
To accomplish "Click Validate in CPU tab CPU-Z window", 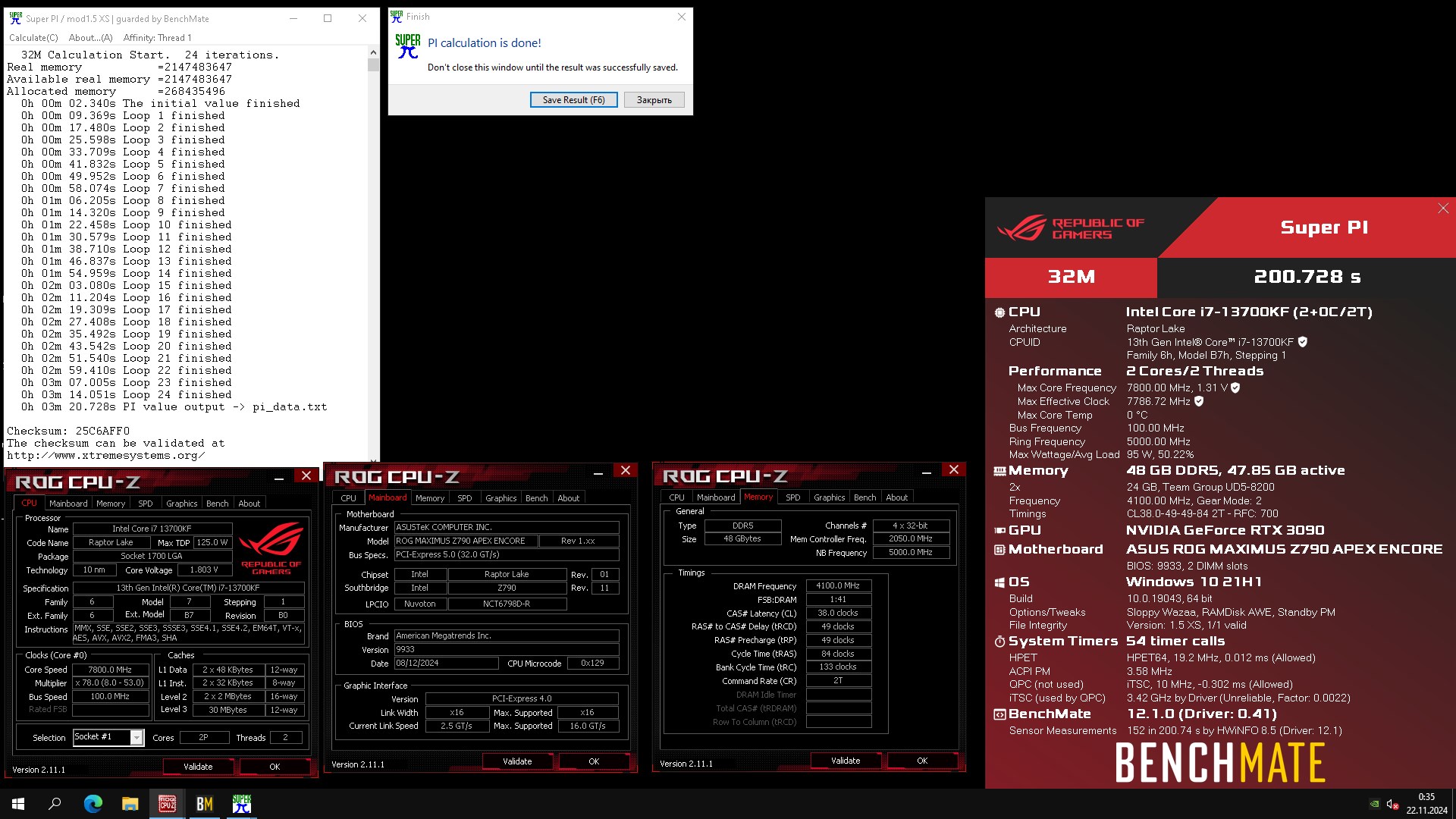I will pyautogui.click(x=198, y=767).
